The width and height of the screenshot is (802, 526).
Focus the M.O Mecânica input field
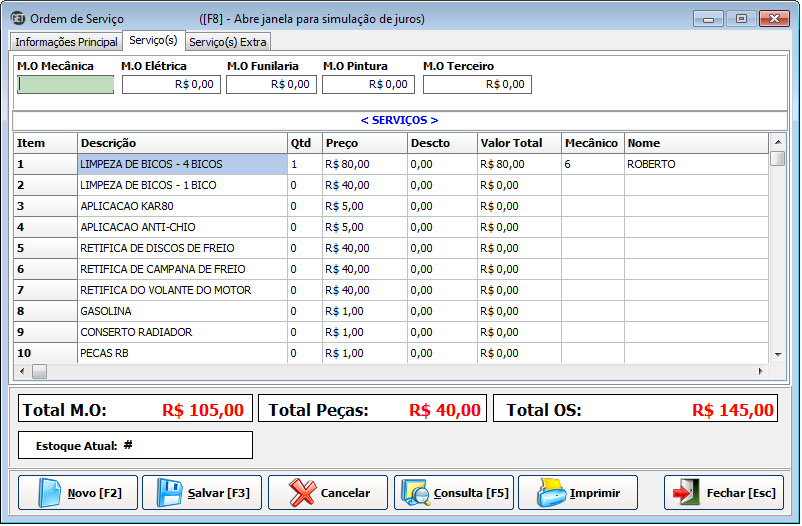[x=66, y=85]
